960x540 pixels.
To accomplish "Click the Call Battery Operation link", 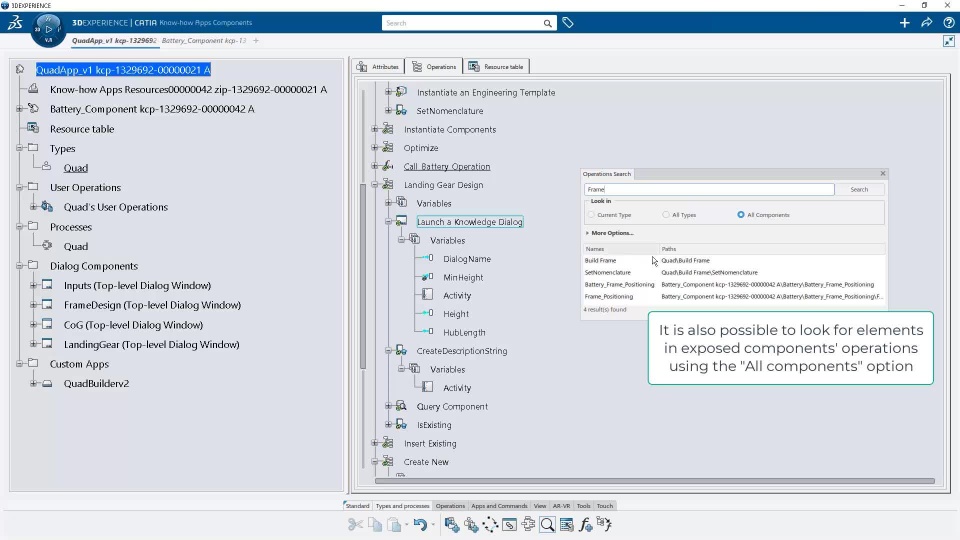I will pyautogui.click(x=447, y=167).
